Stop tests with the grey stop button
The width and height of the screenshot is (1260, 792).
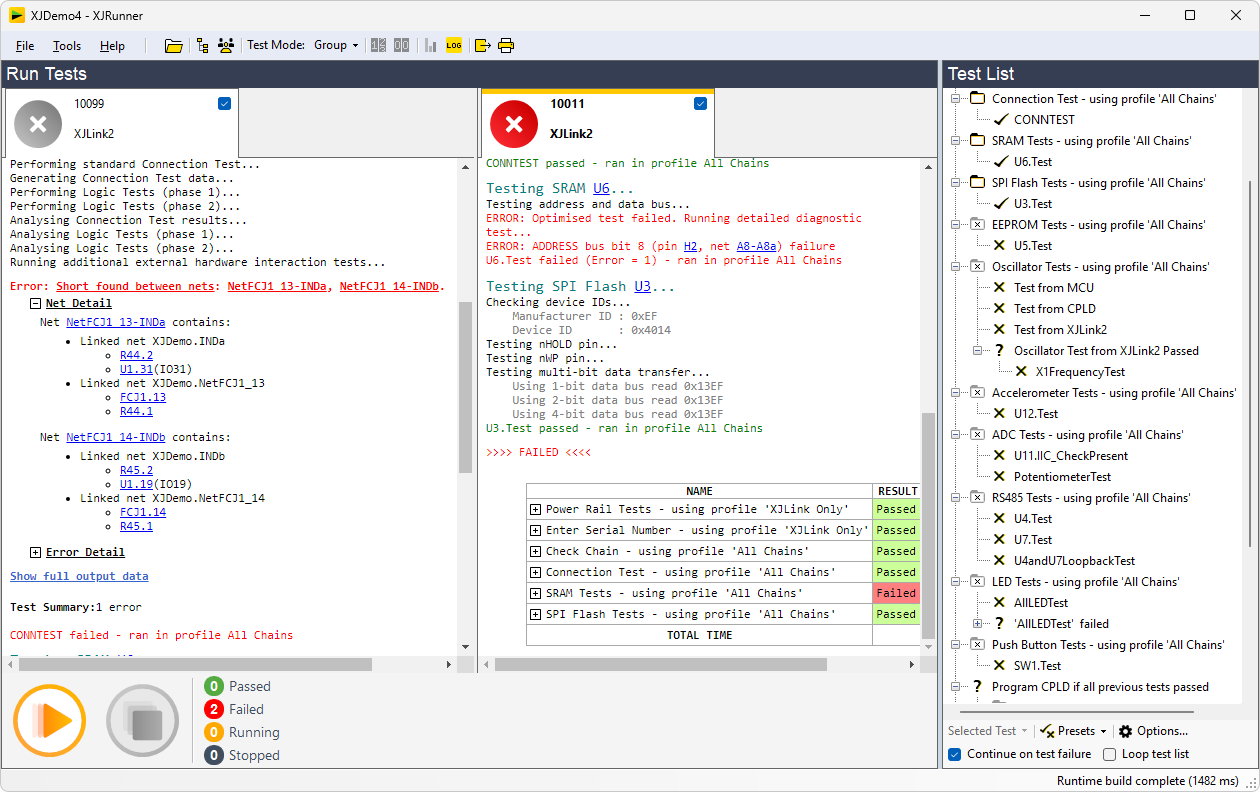coord(143,720)
